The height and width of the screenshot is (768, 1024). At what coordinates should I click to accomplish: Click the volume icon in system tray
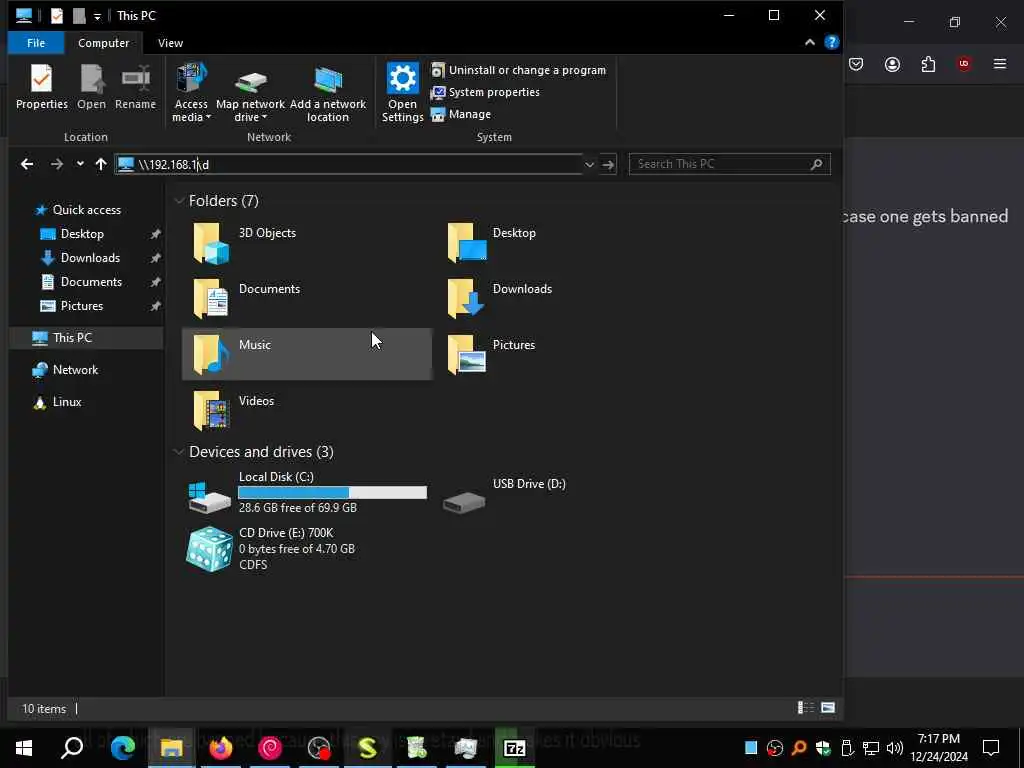[895, 748]
